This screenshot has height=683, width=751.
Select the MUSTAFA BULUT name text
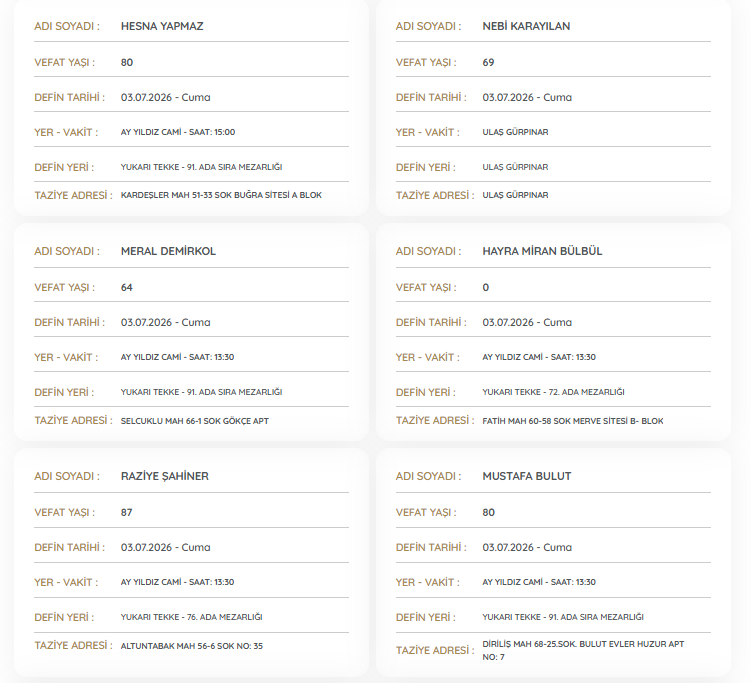click(x=527, y=477)
